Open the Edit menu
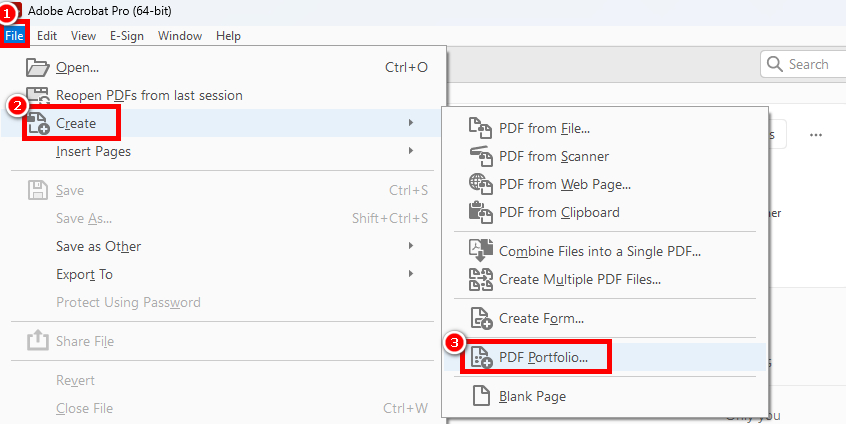Viewport: 846px width, 424px height. (x=47, y=36)
